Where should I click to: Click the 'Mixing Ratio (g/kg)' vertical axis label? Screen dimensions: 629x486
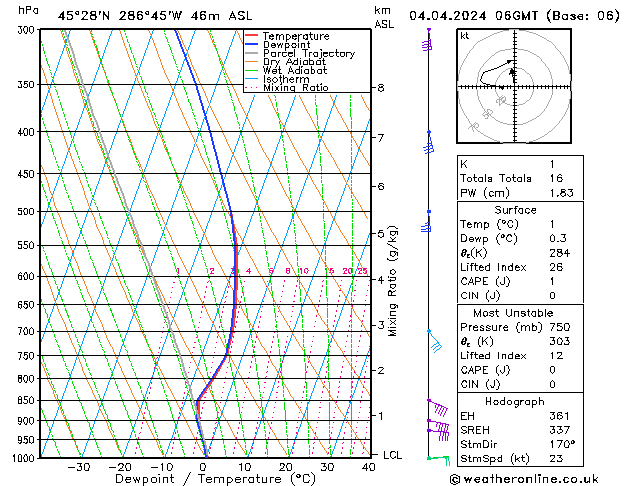tap(393, 281)
